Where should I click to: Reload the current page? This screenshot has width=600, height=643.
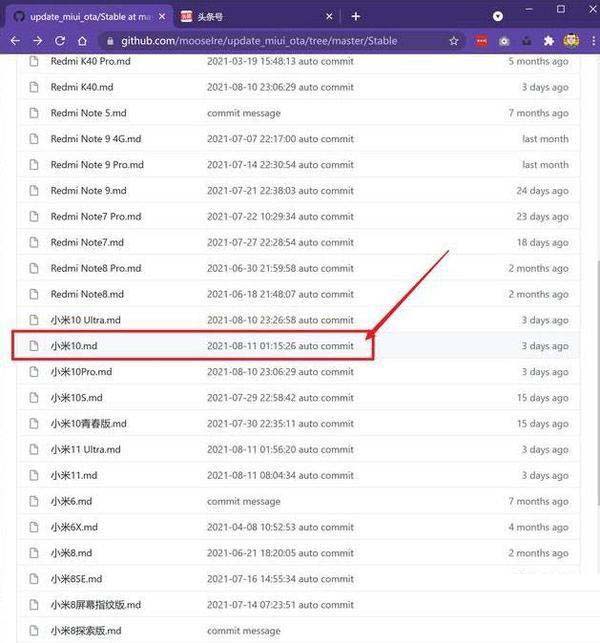tap(60, 41)
